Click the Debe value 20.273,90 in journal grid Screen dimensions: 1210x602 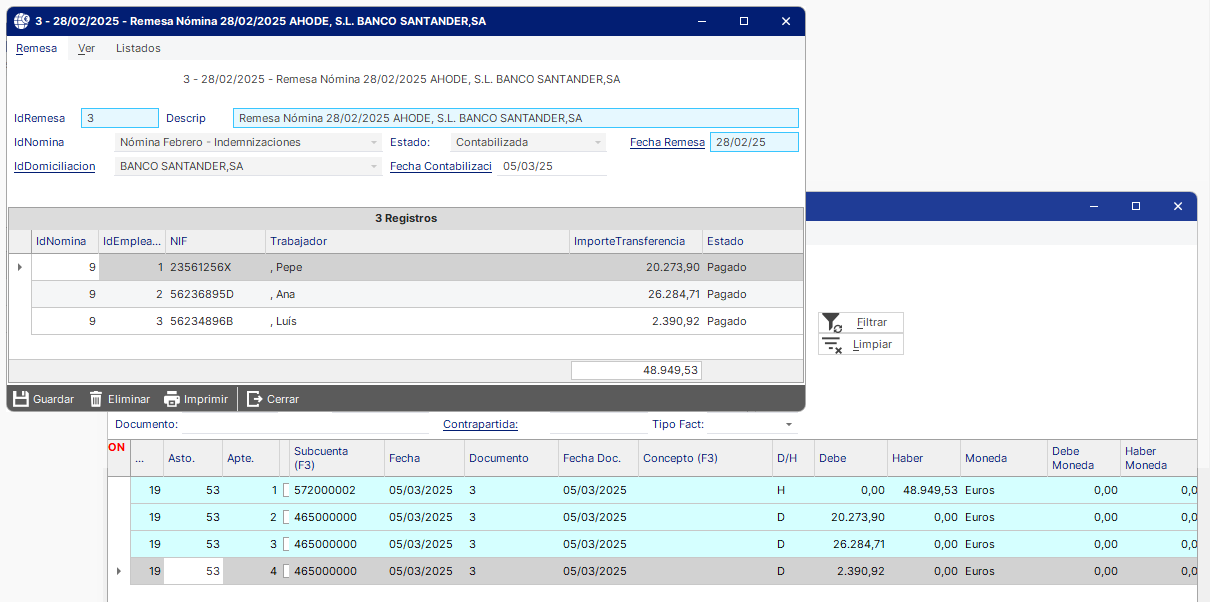click(x=858, y=517)
